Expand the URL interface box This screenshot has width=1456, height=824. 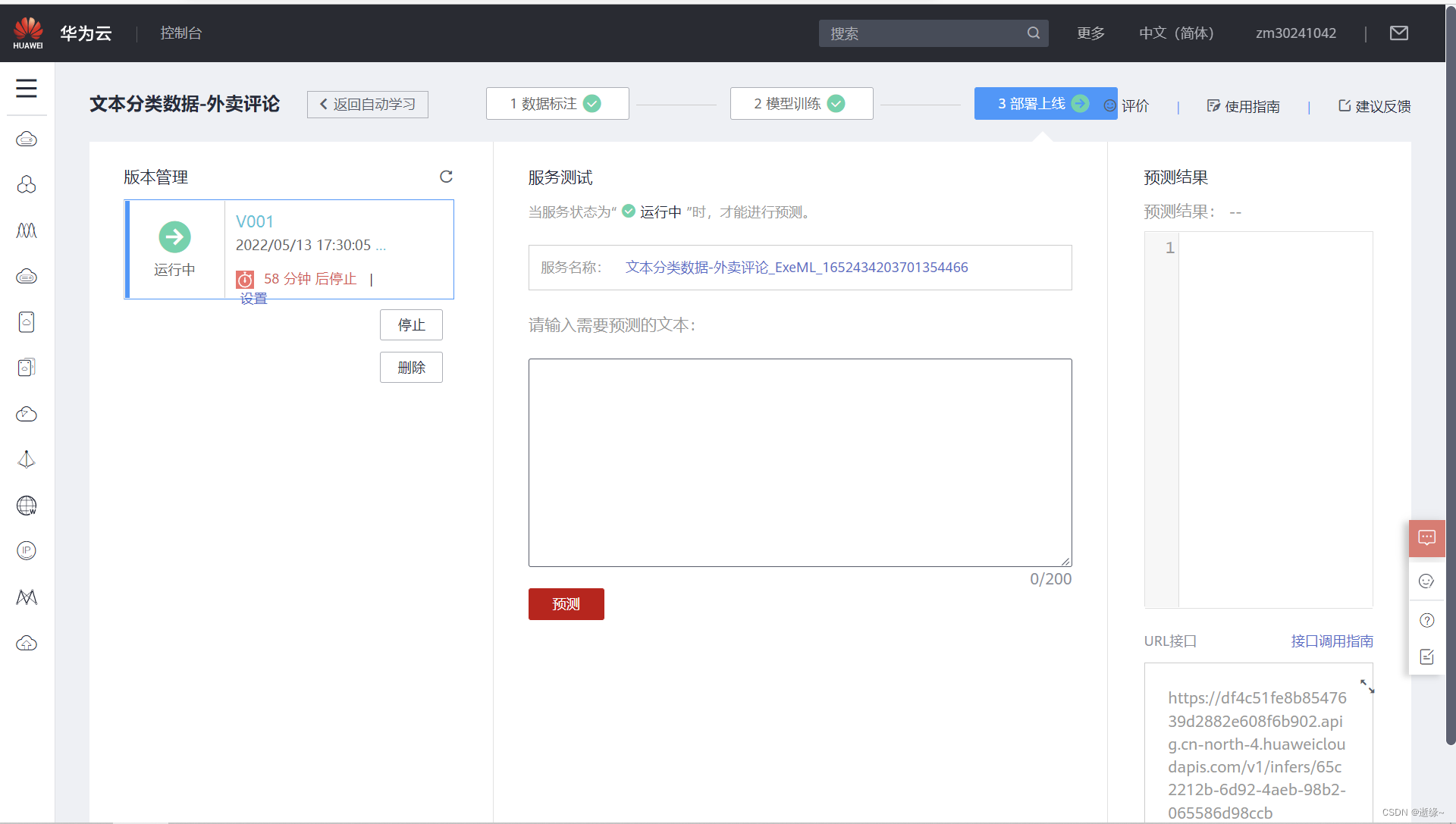pyautogui.click(x=1367, y=686)
